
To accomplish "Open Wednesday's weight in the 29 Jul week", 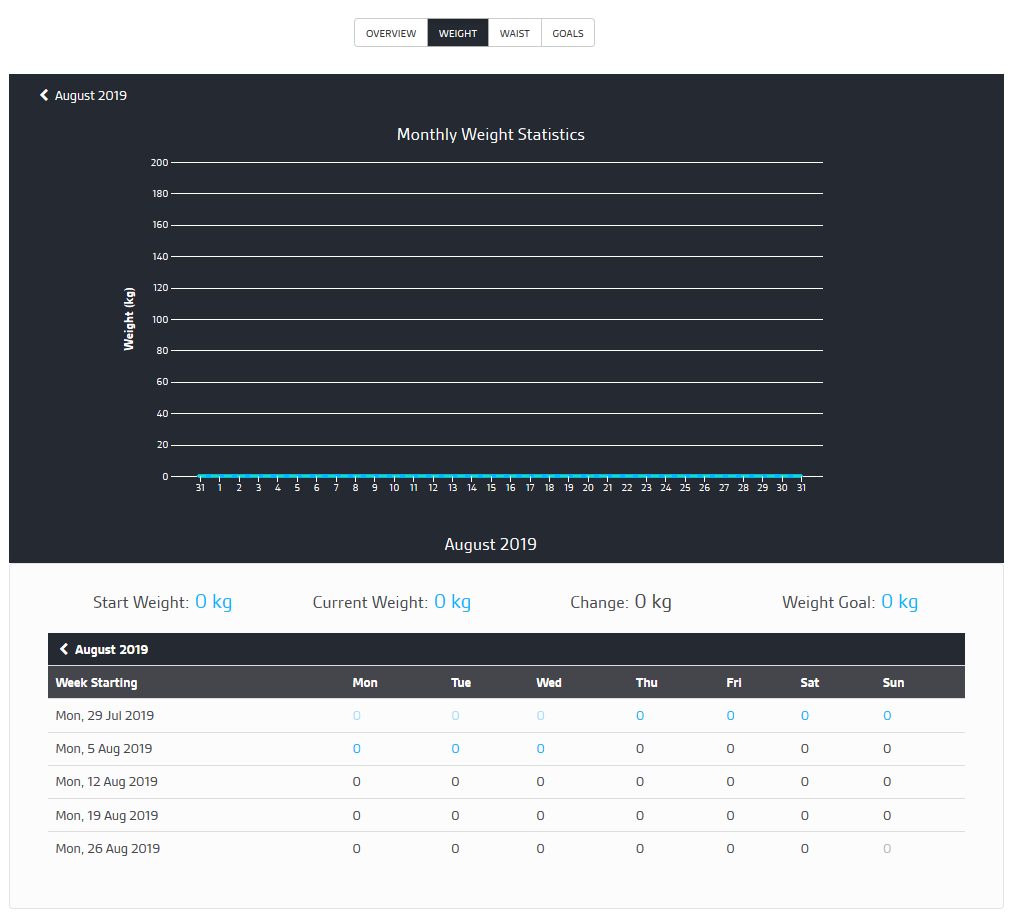I will (540, 716).
